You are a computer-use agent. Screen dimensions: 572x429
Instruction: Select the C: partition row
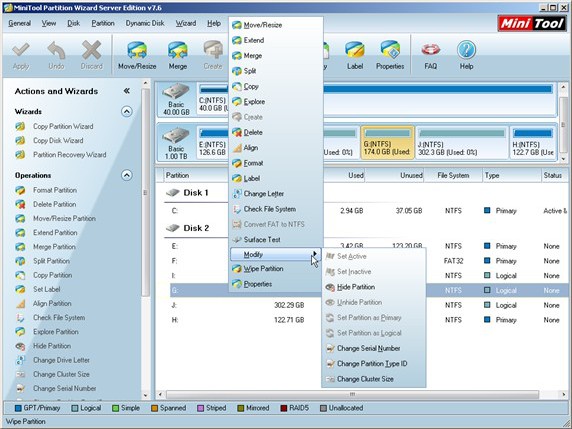[368, 211]
